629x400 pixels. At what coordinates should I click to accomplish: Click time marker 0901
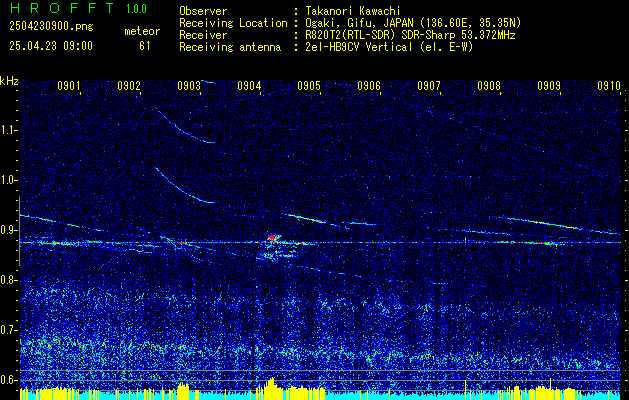(x=69, y=85)
